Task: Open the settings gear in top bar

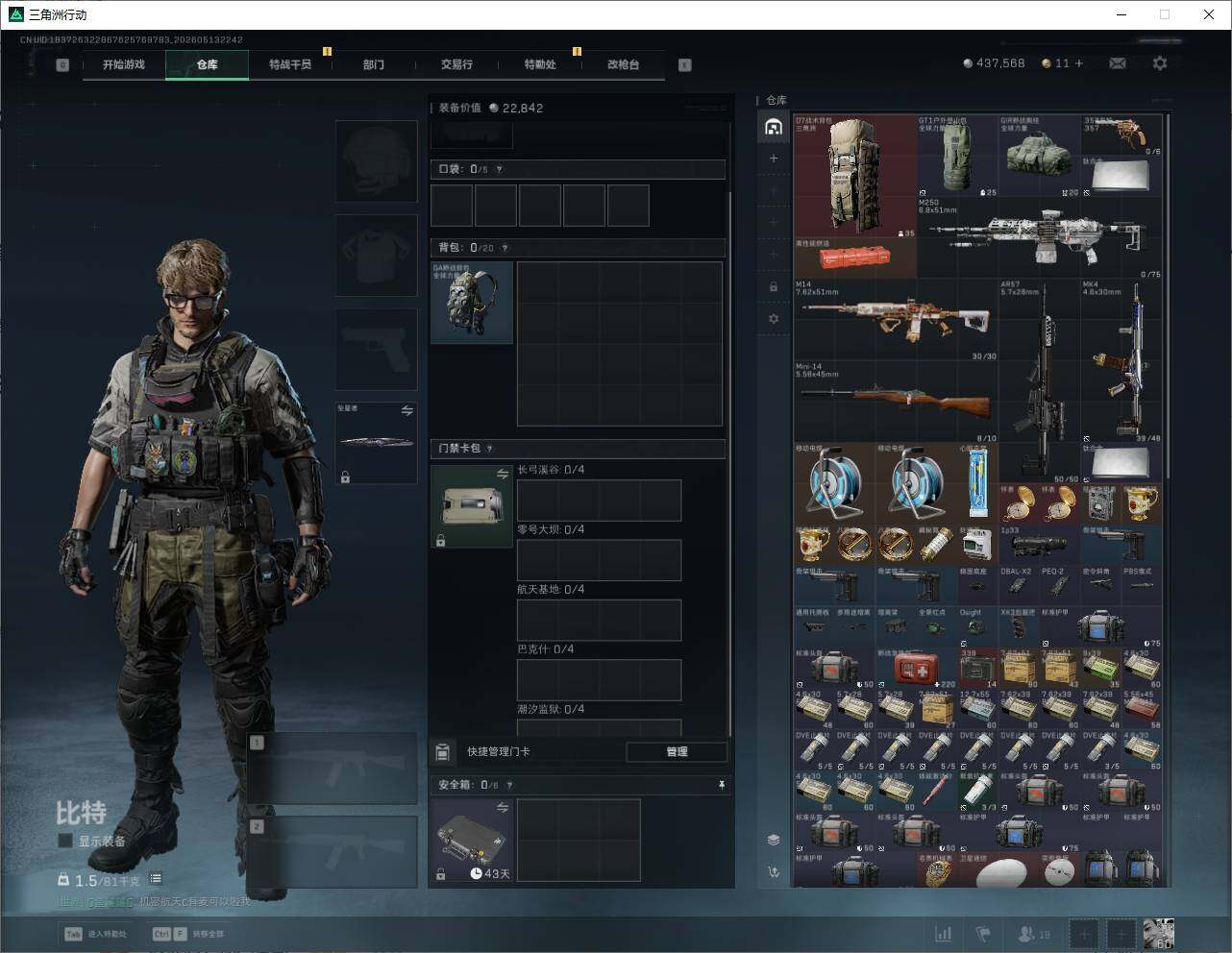Action: coord(1160,63)
